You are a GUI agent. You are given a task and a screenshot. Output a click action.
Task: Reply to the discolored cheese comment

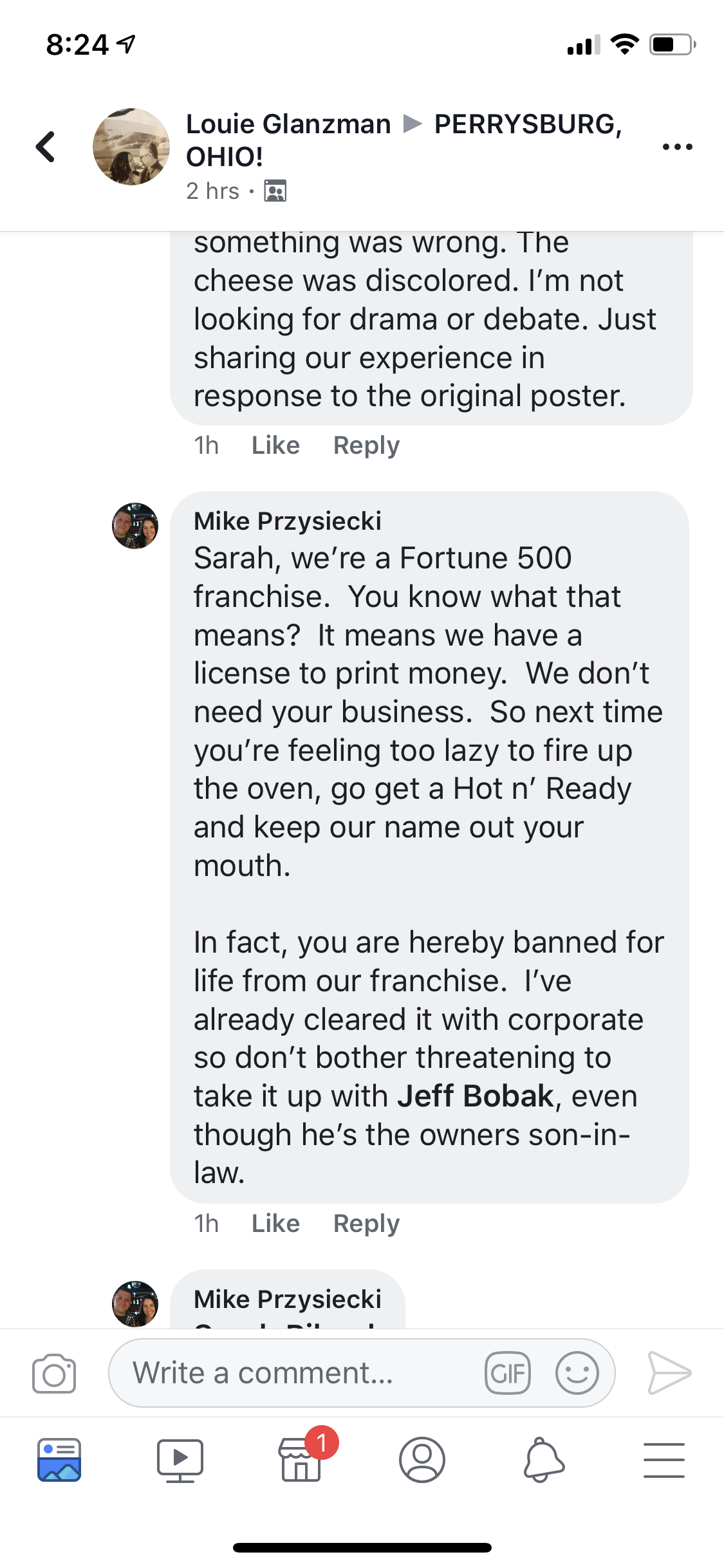pos(366,445)
